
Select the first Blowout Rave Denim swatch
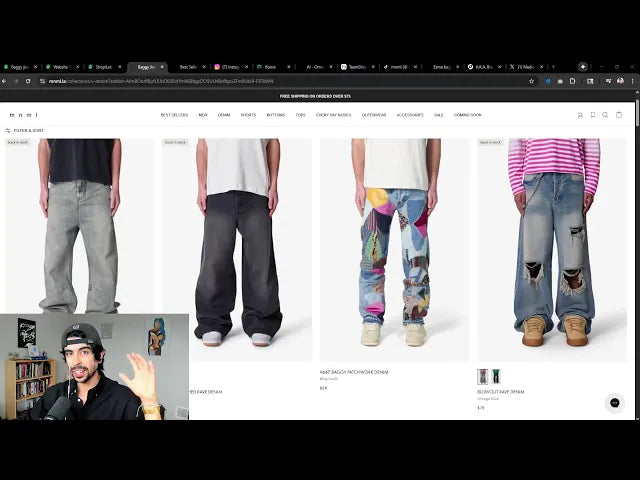483,376
